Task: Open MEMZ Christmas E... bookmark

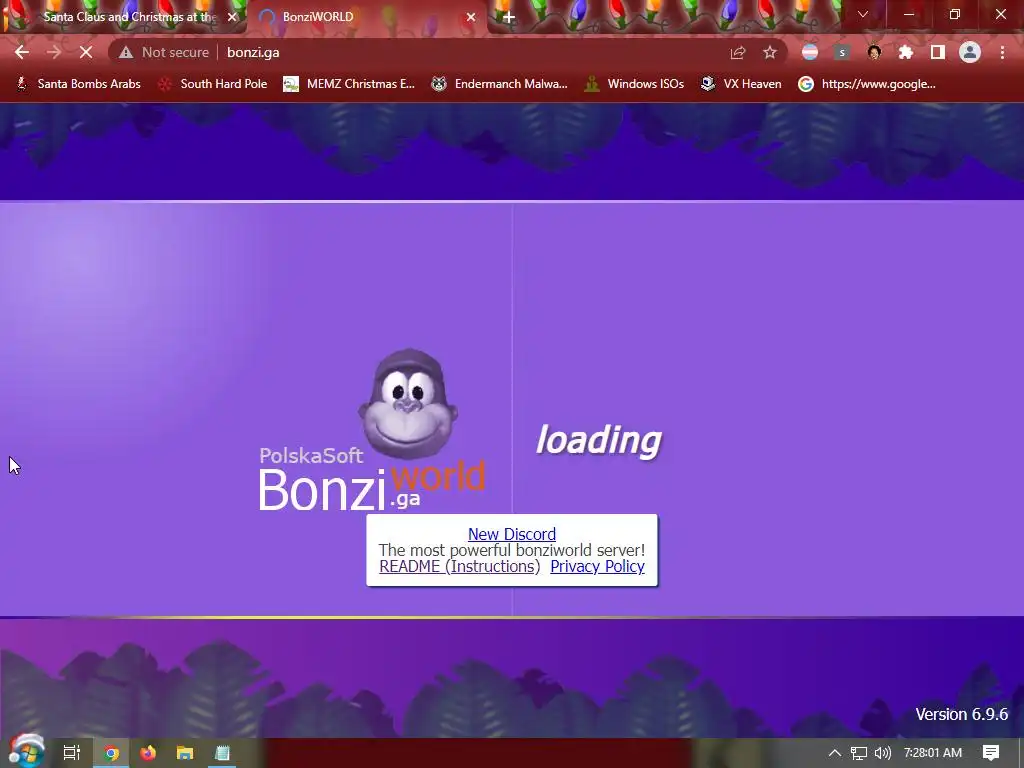Action: [x=349, y=84]
